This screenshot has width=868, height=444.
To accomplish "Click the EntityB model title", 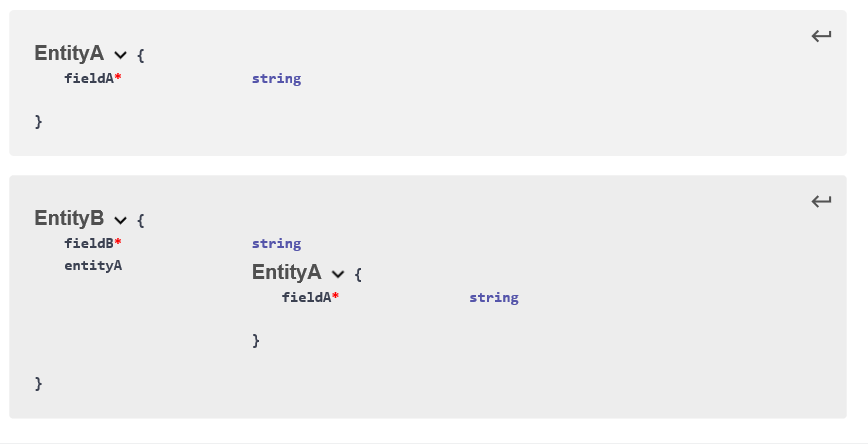I will coord(69,219).
